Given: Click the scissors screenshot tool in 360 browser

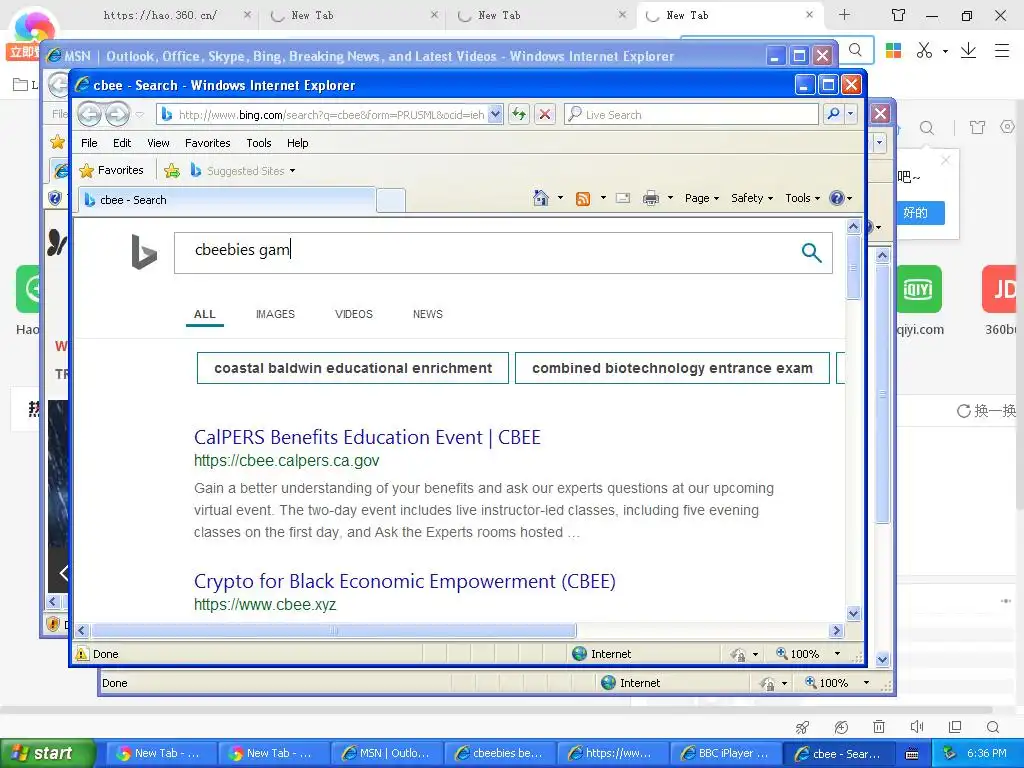Looking at the screenshot, I should [924, 50].
